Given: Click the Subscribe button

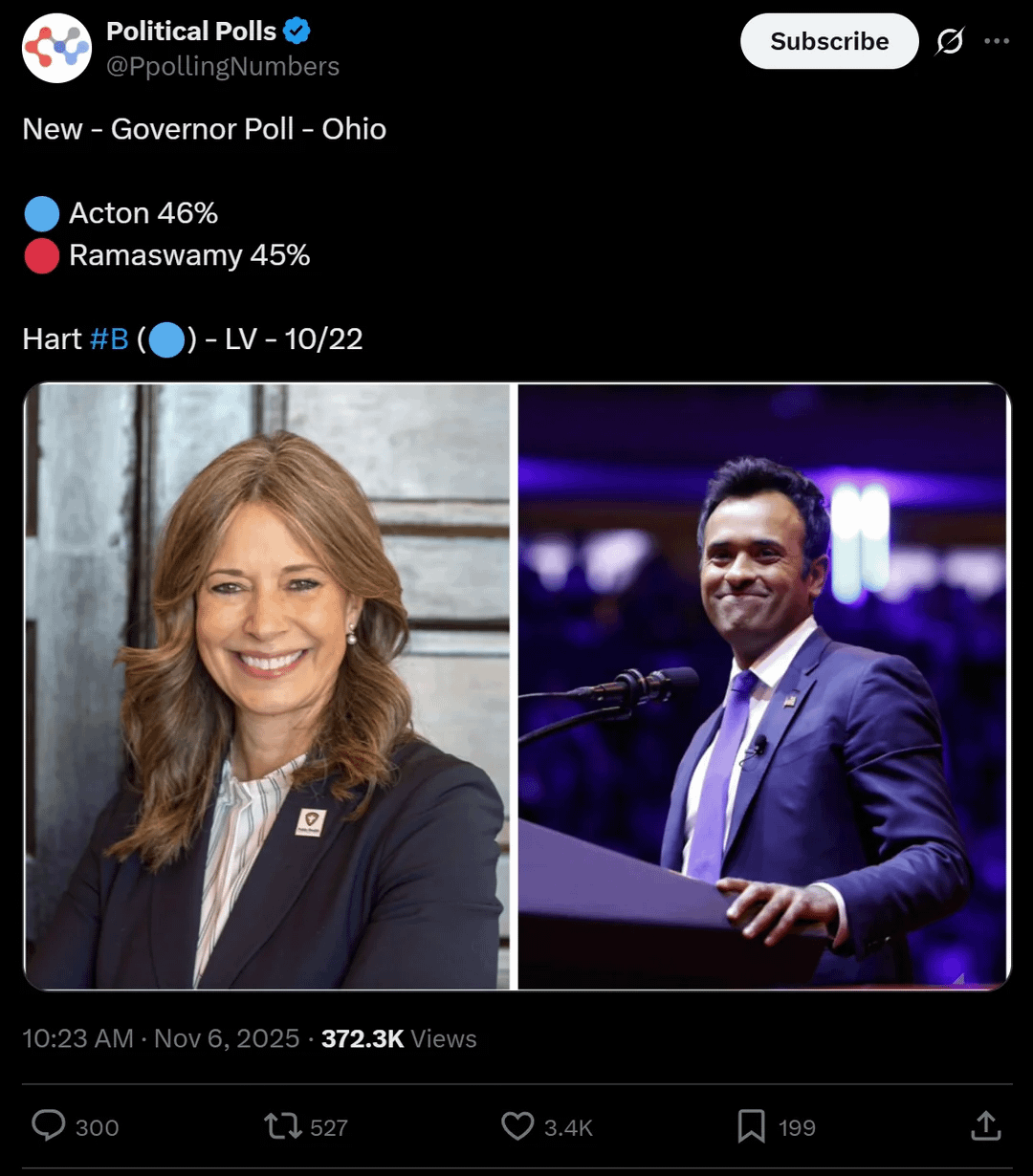Looking at the screenshot, I should tap(829, 41).
